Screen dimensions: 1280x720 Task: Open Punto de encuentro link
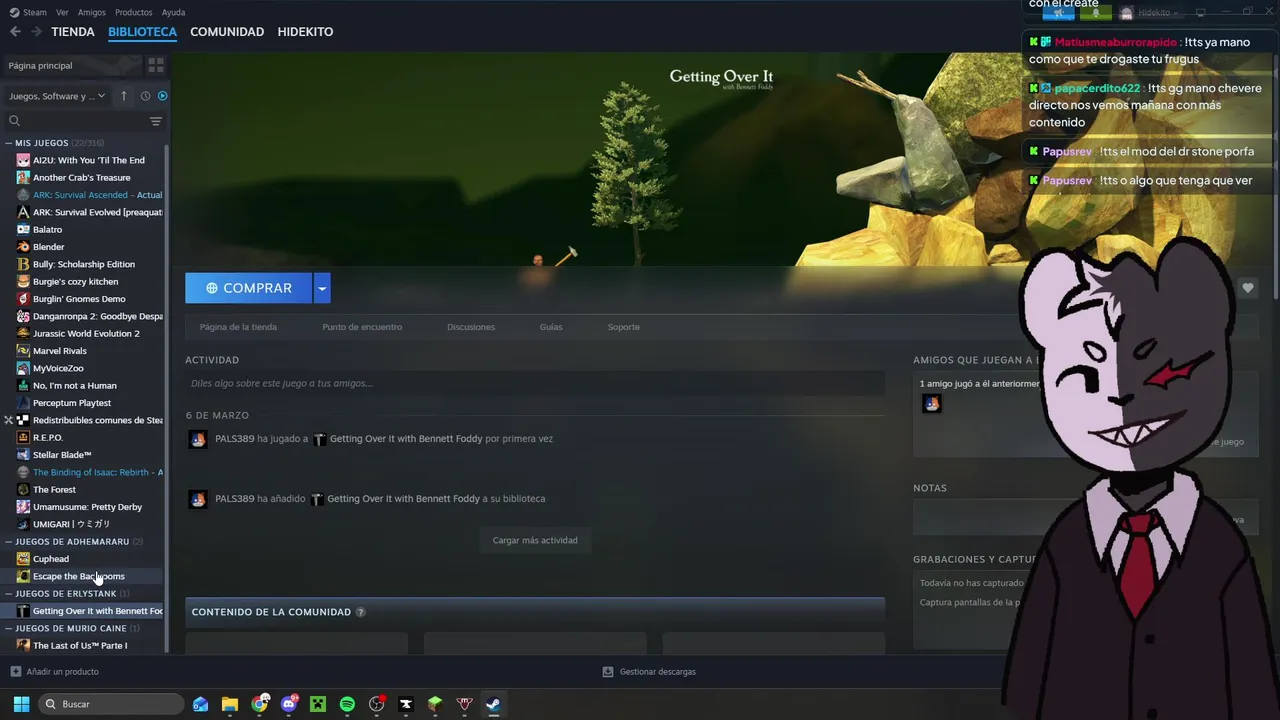[x=362, y=327]
